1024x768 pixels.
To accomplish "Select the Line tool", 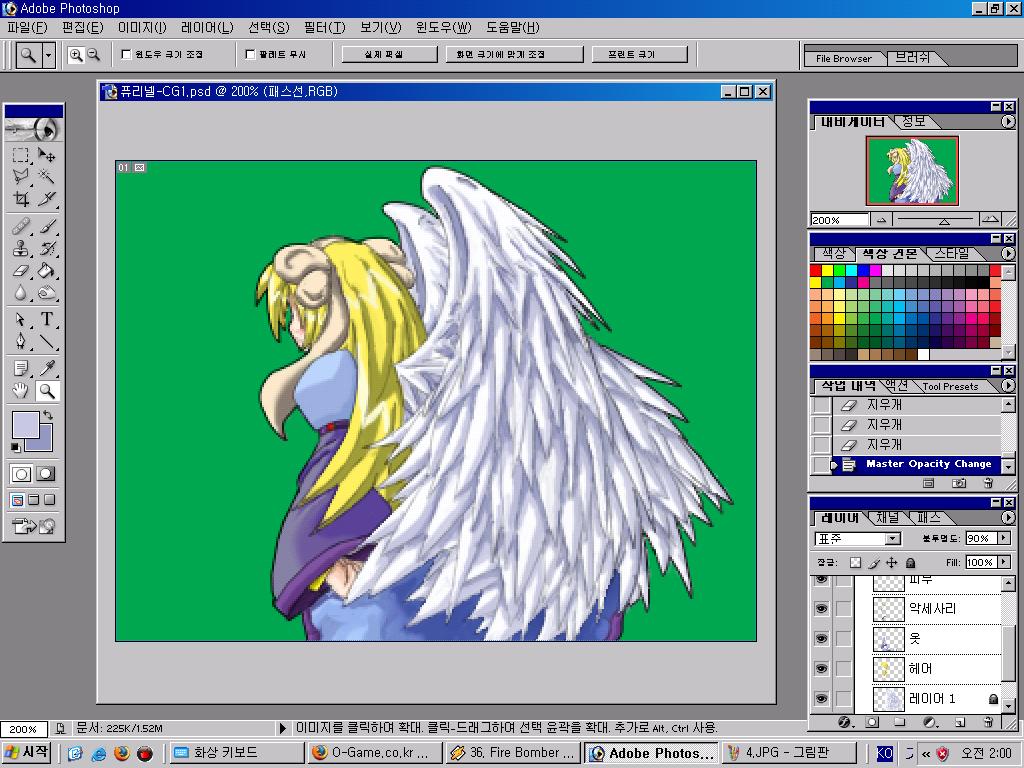I will tap(46, 341).
